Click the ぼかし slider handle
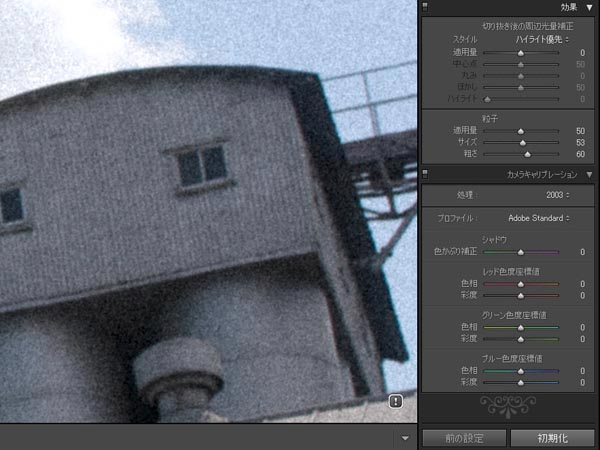The width and height of the screenshot is (600, 450). click(x=521, y=88)
